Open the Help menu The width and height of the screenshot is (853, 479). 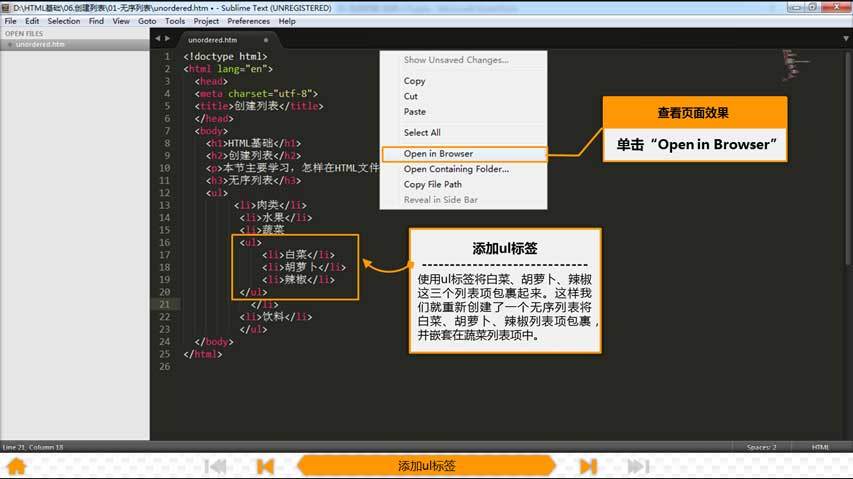287,21
